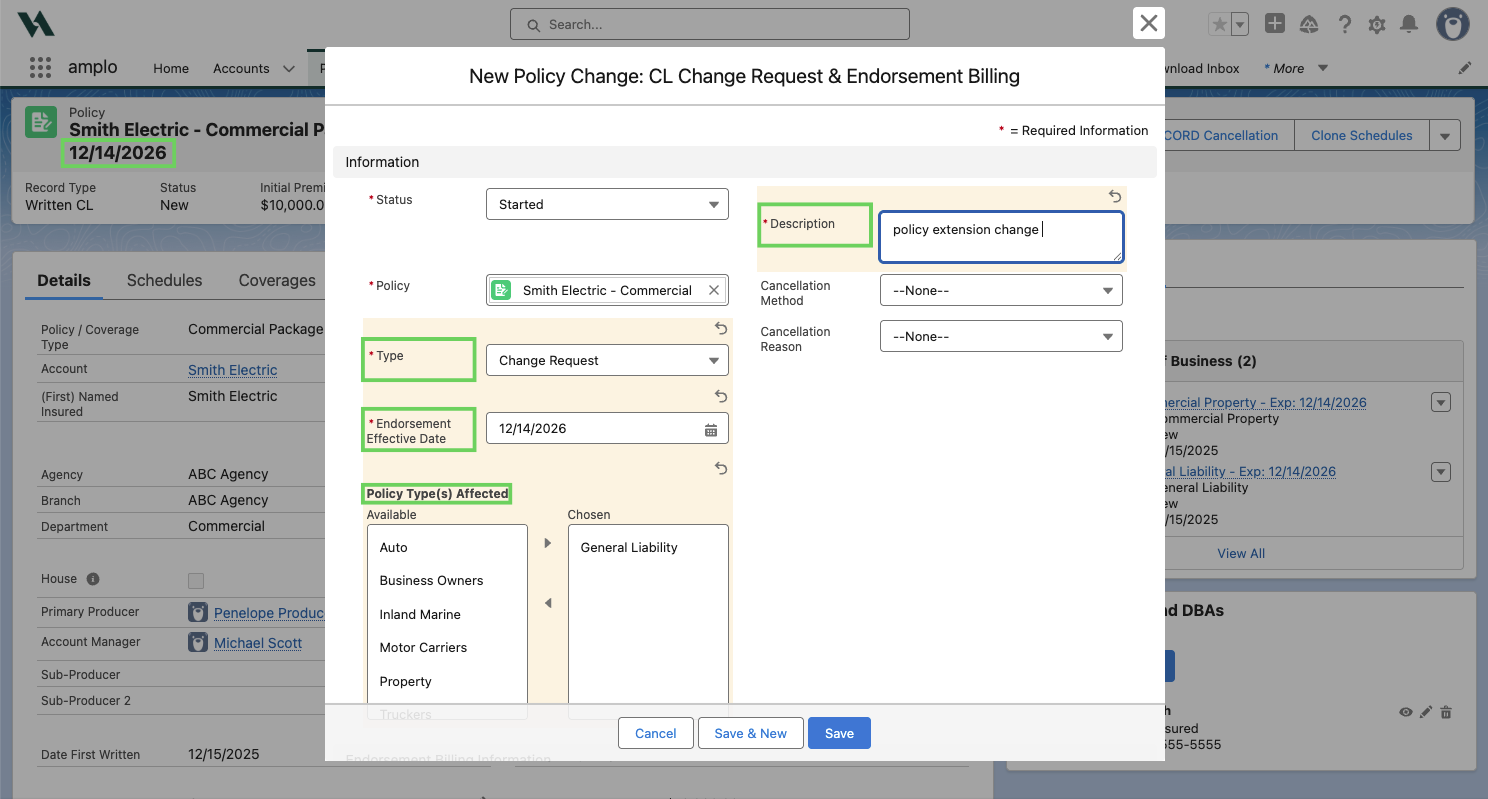
Task: Expand the Accounts navigation chevron
Action: point(289,69)
